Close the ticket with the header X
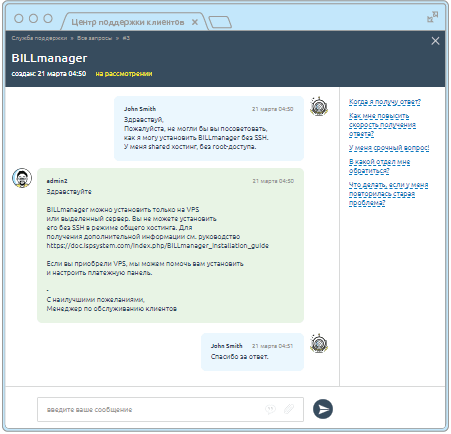Screen dimensions: 451x434 tap(435, 41)
